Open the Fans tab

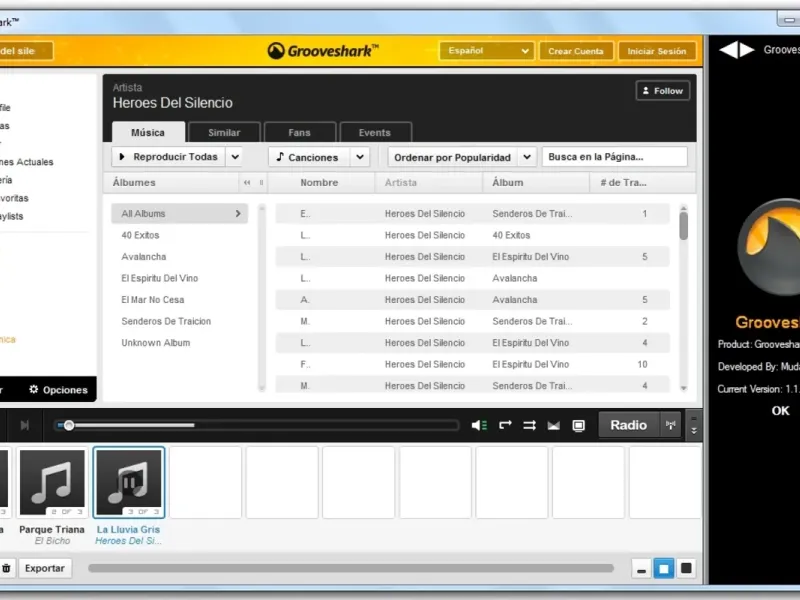pos(299,132)
